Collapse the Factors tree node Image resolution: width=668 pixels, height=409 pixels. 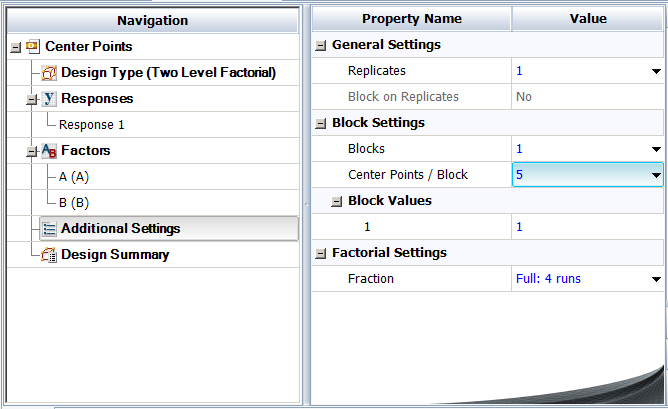32,151
